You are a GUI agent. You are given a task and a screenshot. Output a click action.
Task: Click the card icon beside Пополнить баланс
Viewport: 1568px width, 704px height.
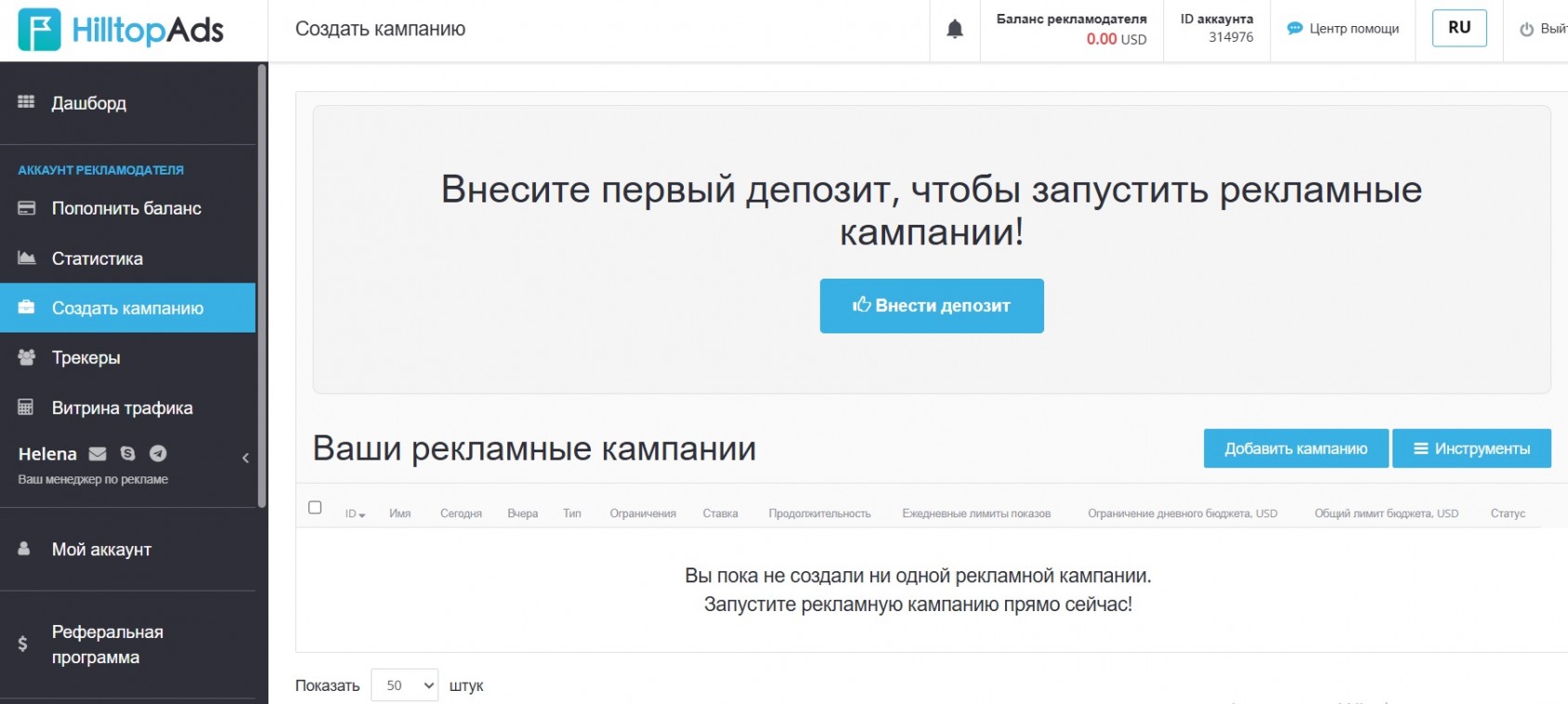coord(26,208)
